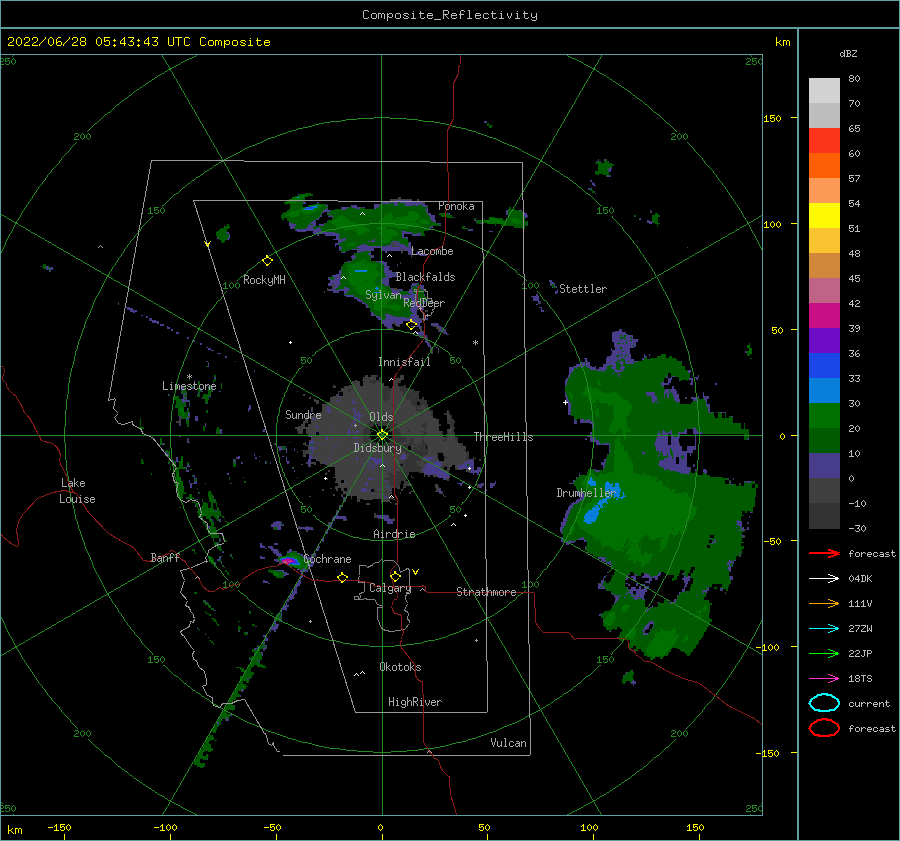Click the yellow diamond marker above Calgary label
Image resolution: width=900 pixels, height=841 pixels.
pyautogui.click(x=395, y=576)
